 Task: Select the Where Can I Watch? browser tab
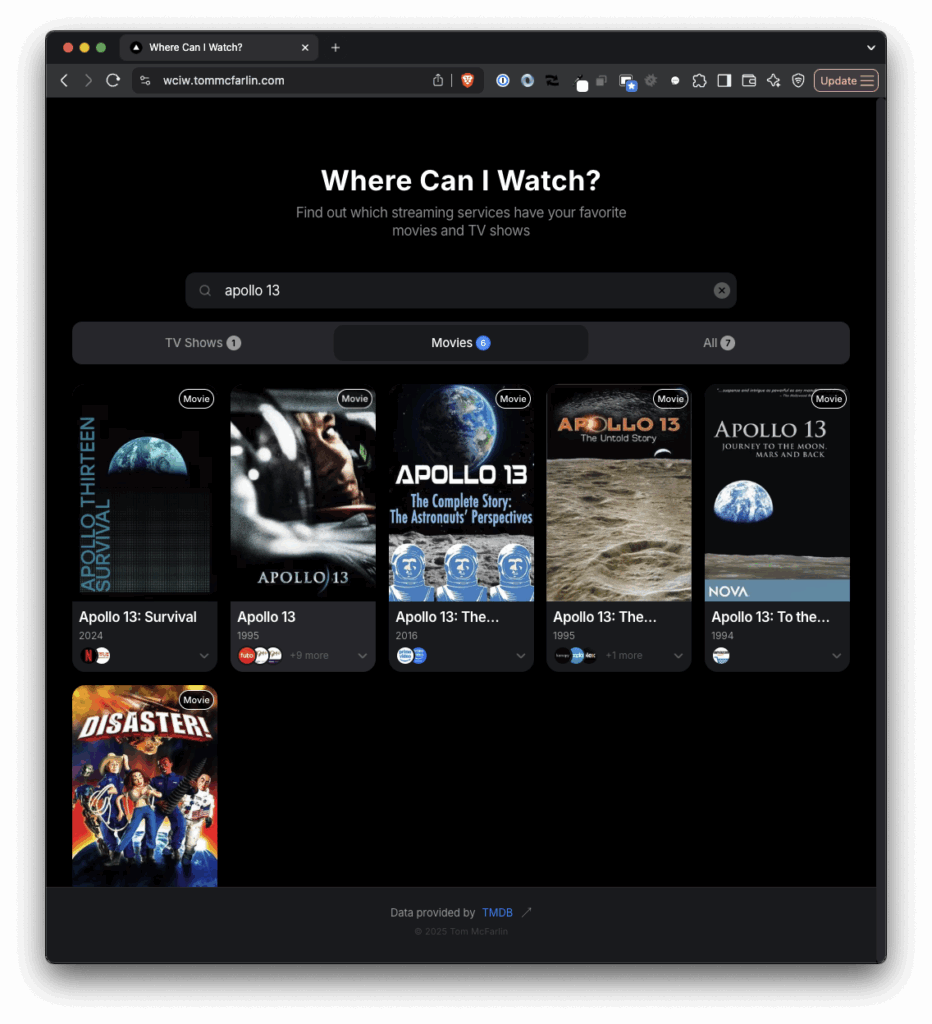219,47
